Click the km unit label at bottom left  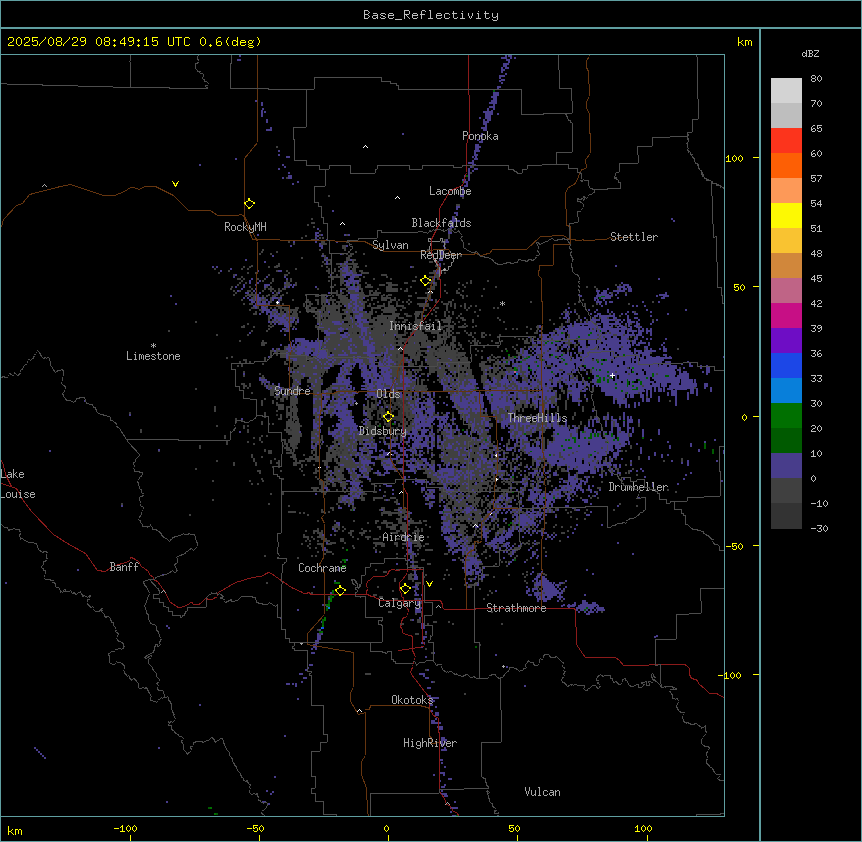14,830
